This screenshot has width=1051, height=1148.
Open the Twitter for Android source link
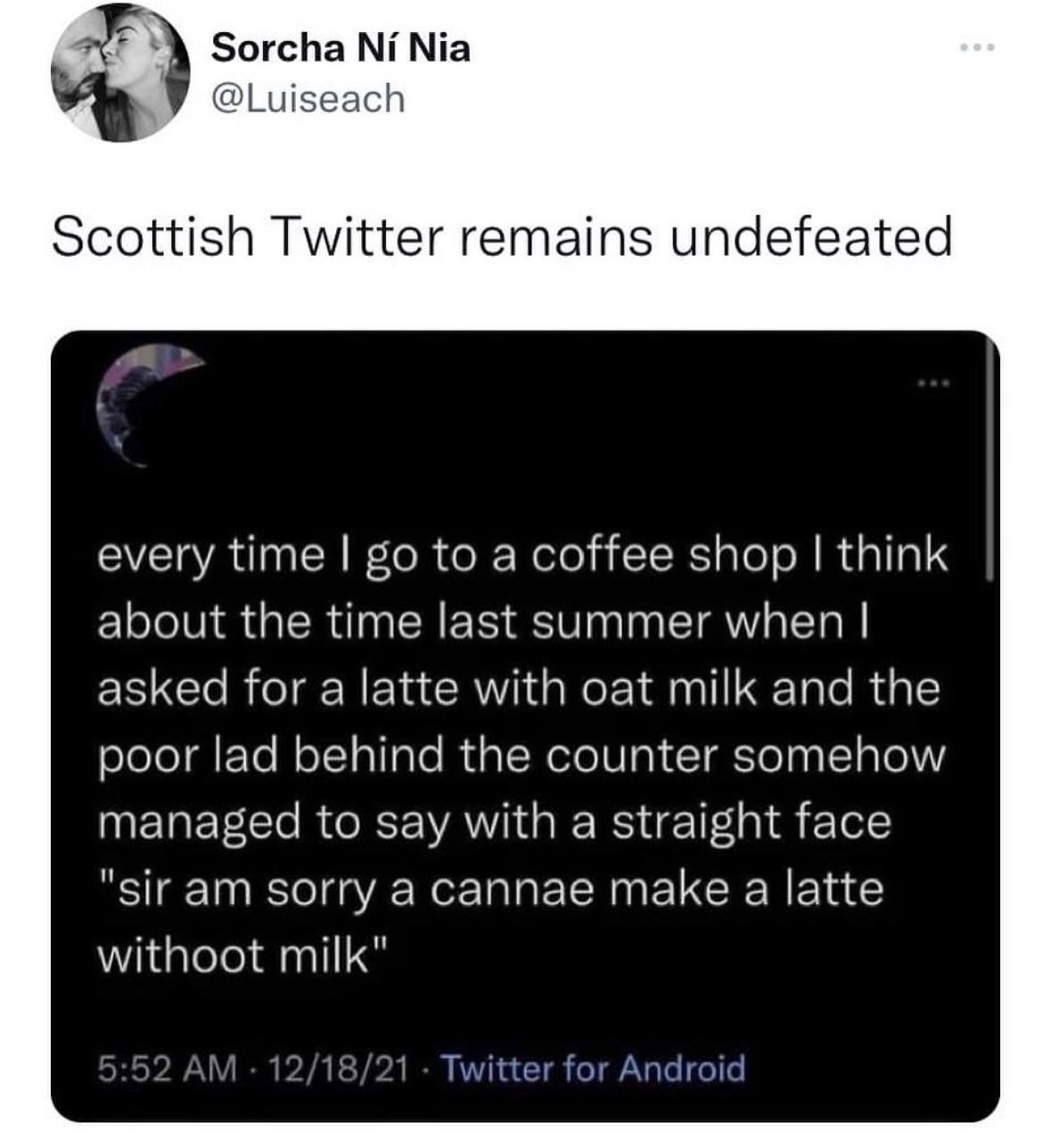click(593, 1067)
